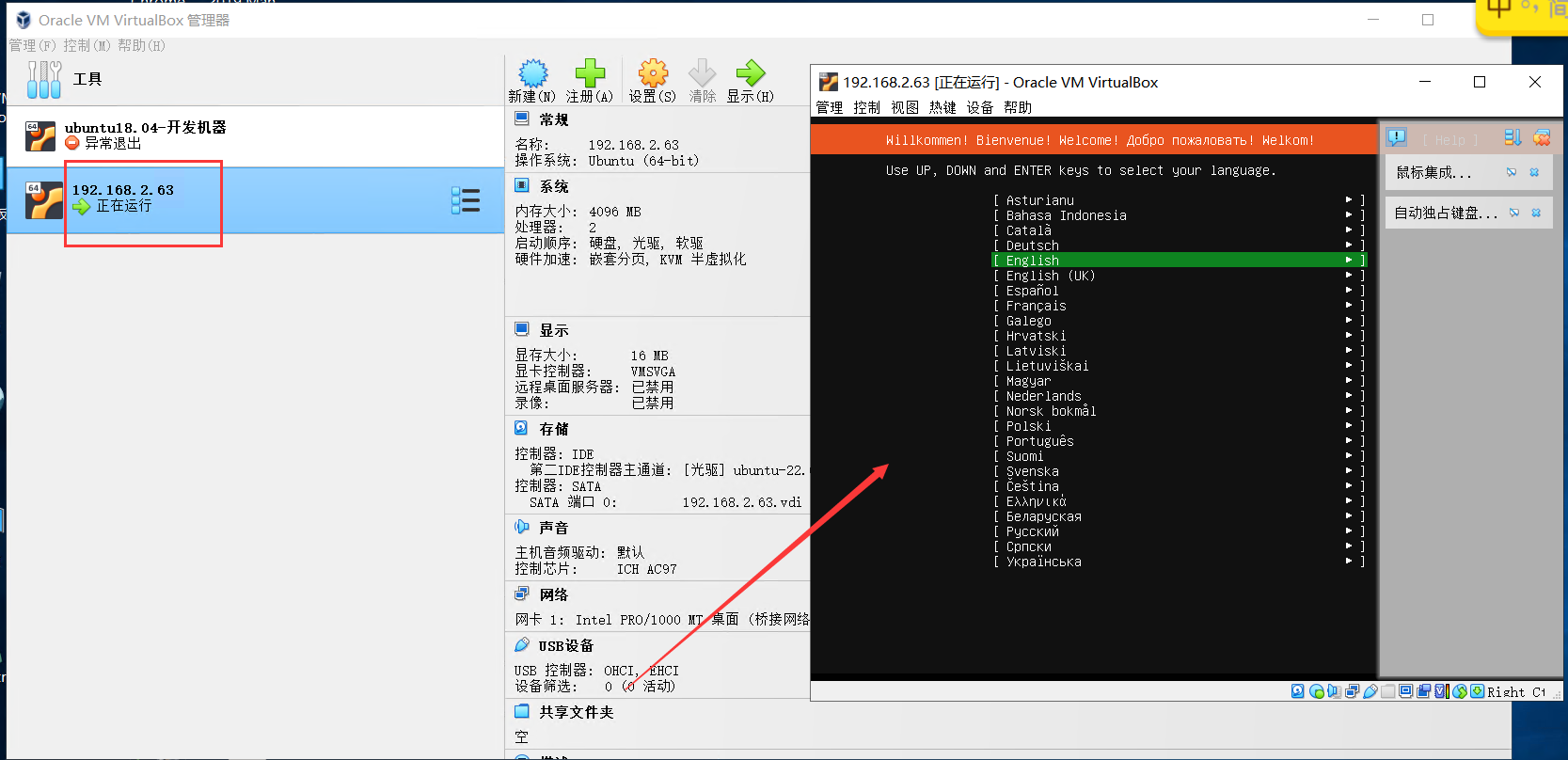This screenshot has height=760, width=1568.
Task: Open the 视图 menu in the VM window
Action: coord(905,107)
